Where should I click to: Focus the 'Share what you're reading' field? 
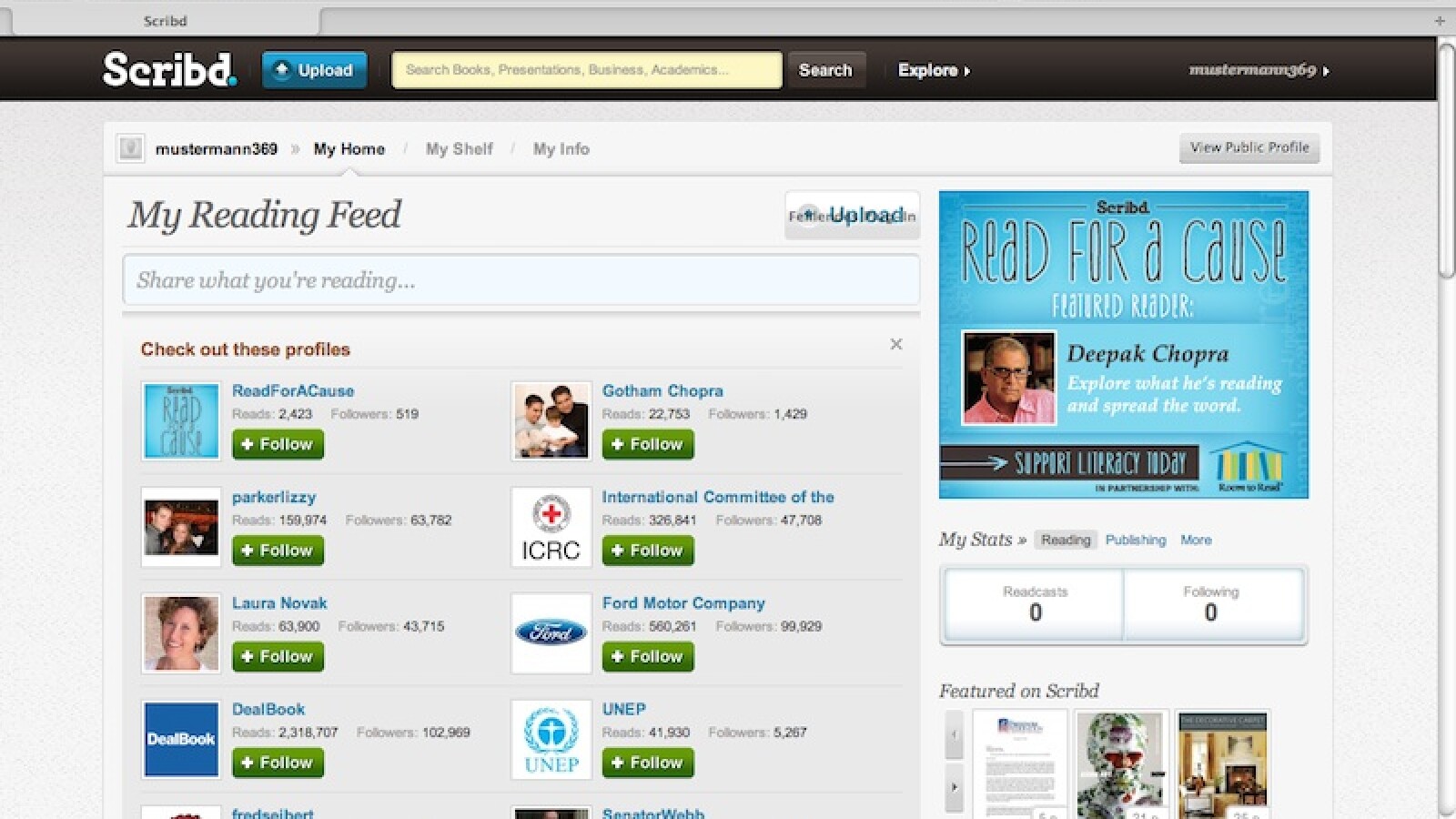point(521,280)
